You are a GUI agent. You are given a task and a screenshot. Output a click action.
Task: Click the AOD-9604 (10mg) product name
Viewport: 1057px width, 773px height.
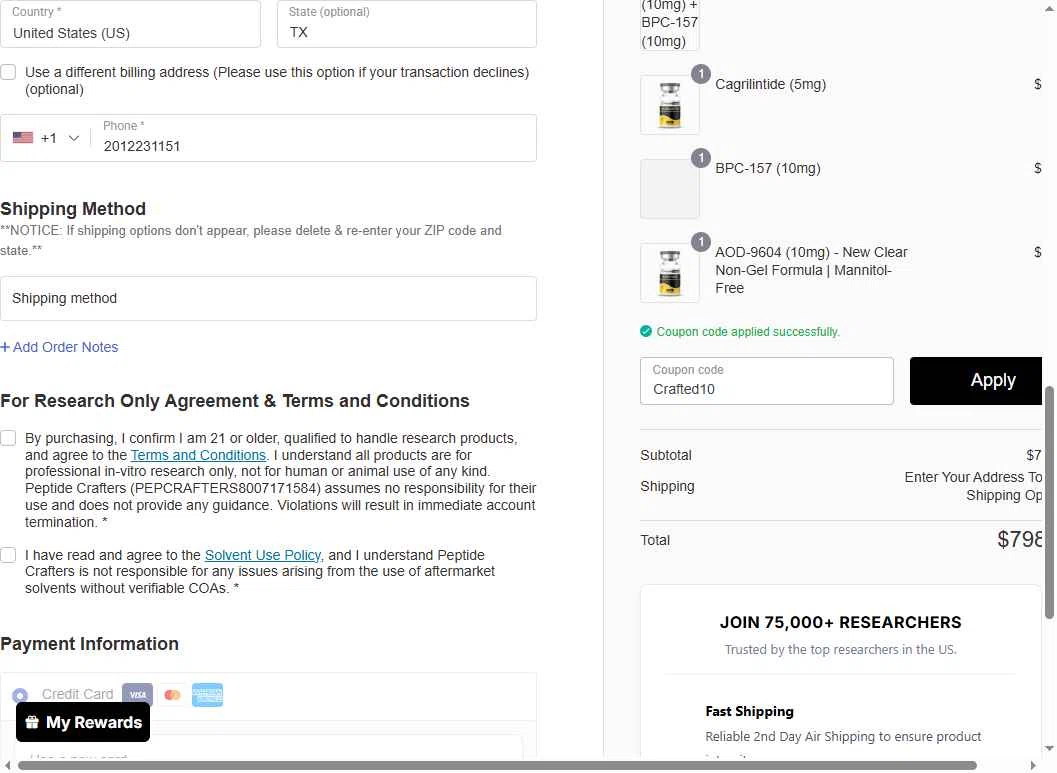click(x=812, y=270)
